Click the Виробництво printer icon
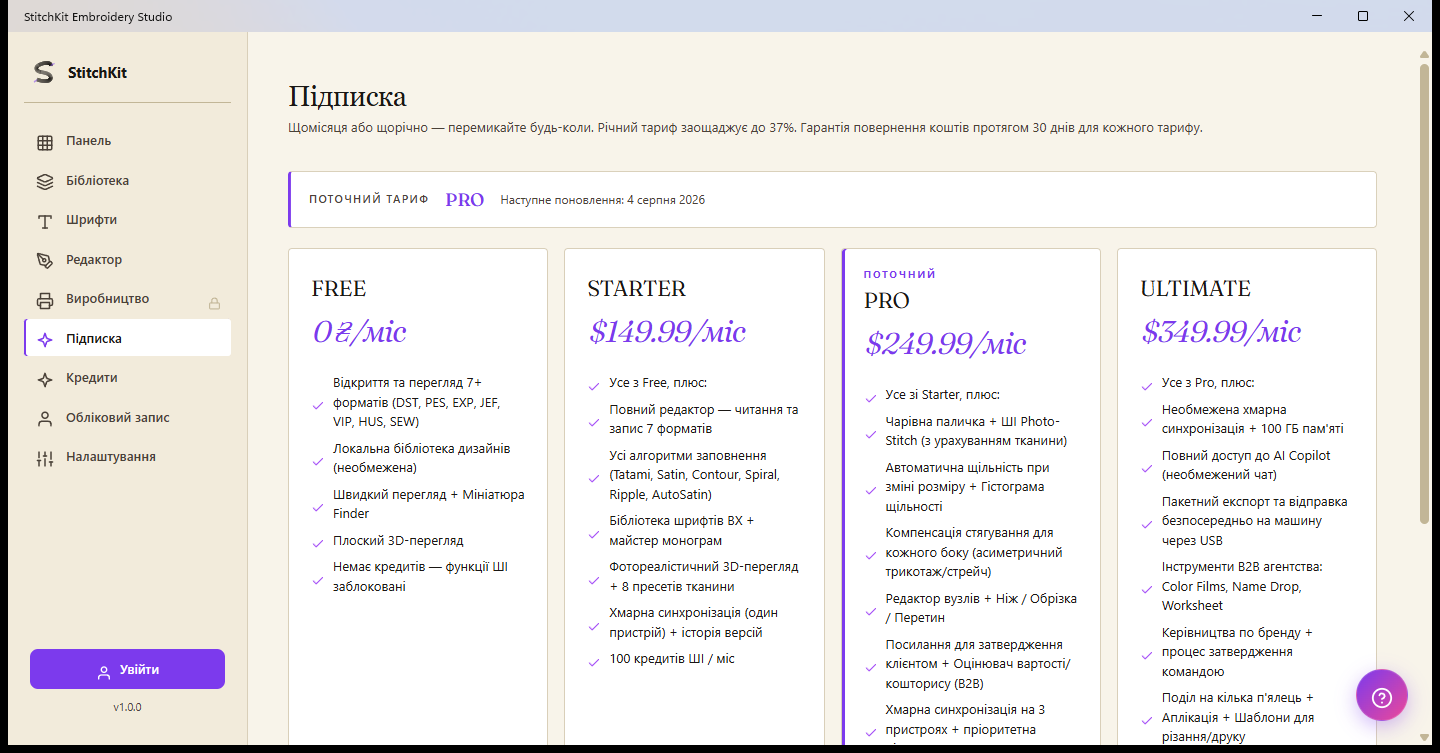This screenshot has height=753, width=1440. (45, 300)
